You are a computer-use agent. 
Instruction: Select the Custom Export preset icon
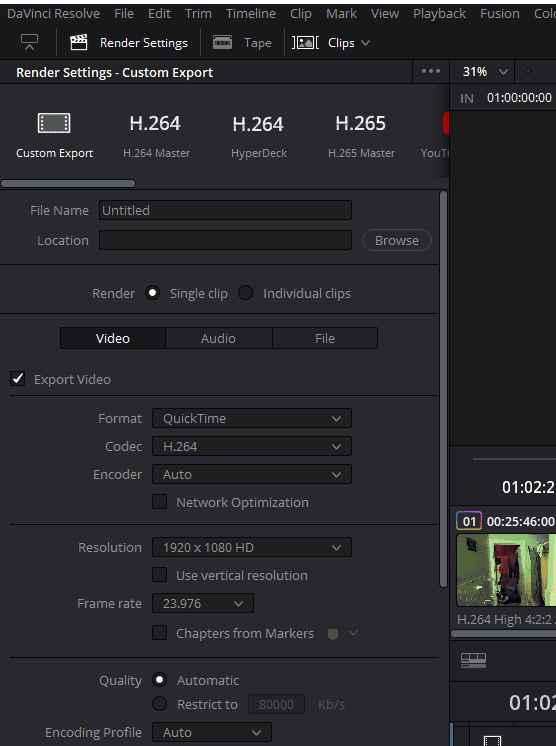54,123
